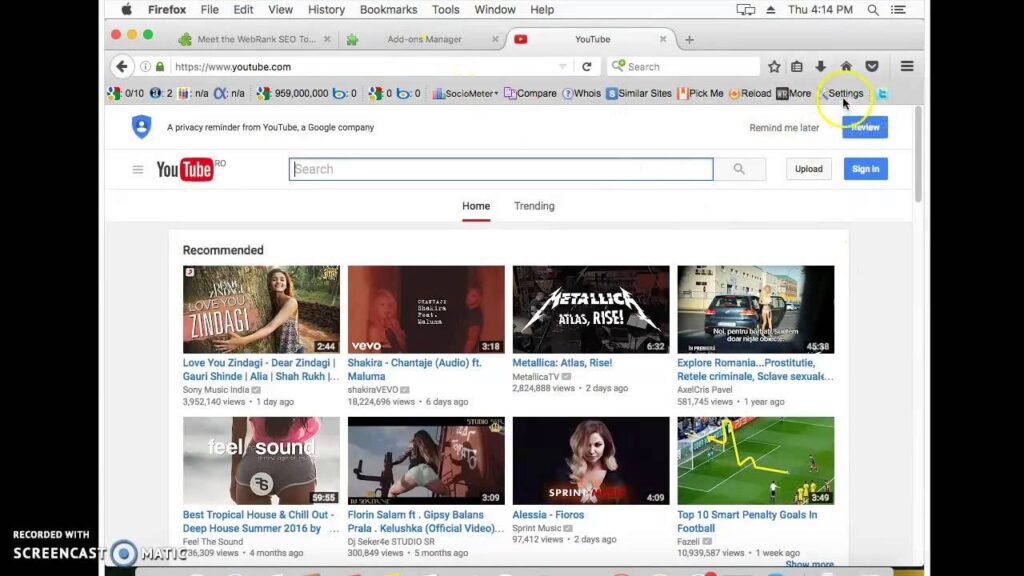Open Spotlight search in menu bar
This screenshot has height=576, width=1024.
(872, 10)
